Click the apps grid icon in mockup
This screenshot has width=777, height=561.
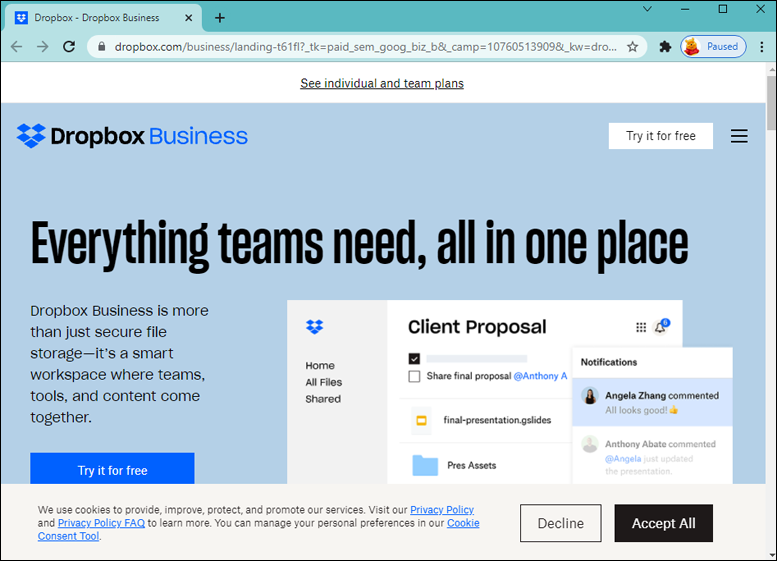pyautogui.click(x=641, y=327)
